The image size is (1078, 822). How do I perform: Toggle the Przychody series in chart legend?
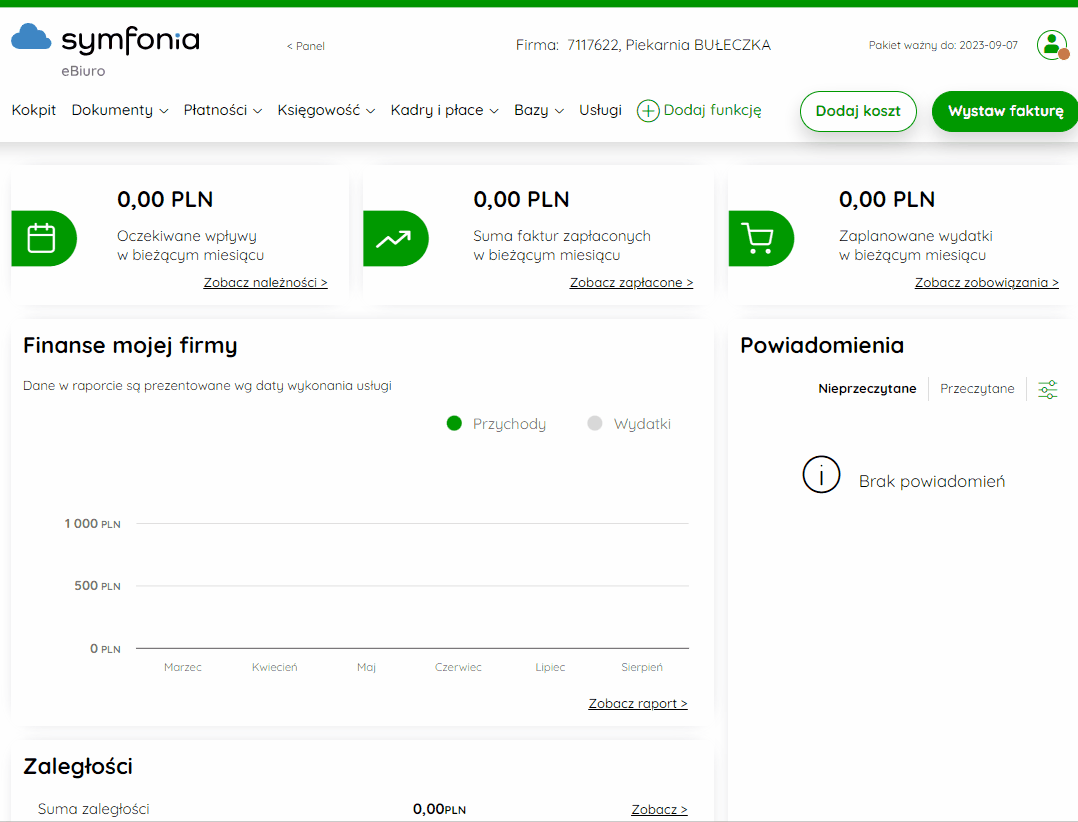496,423
